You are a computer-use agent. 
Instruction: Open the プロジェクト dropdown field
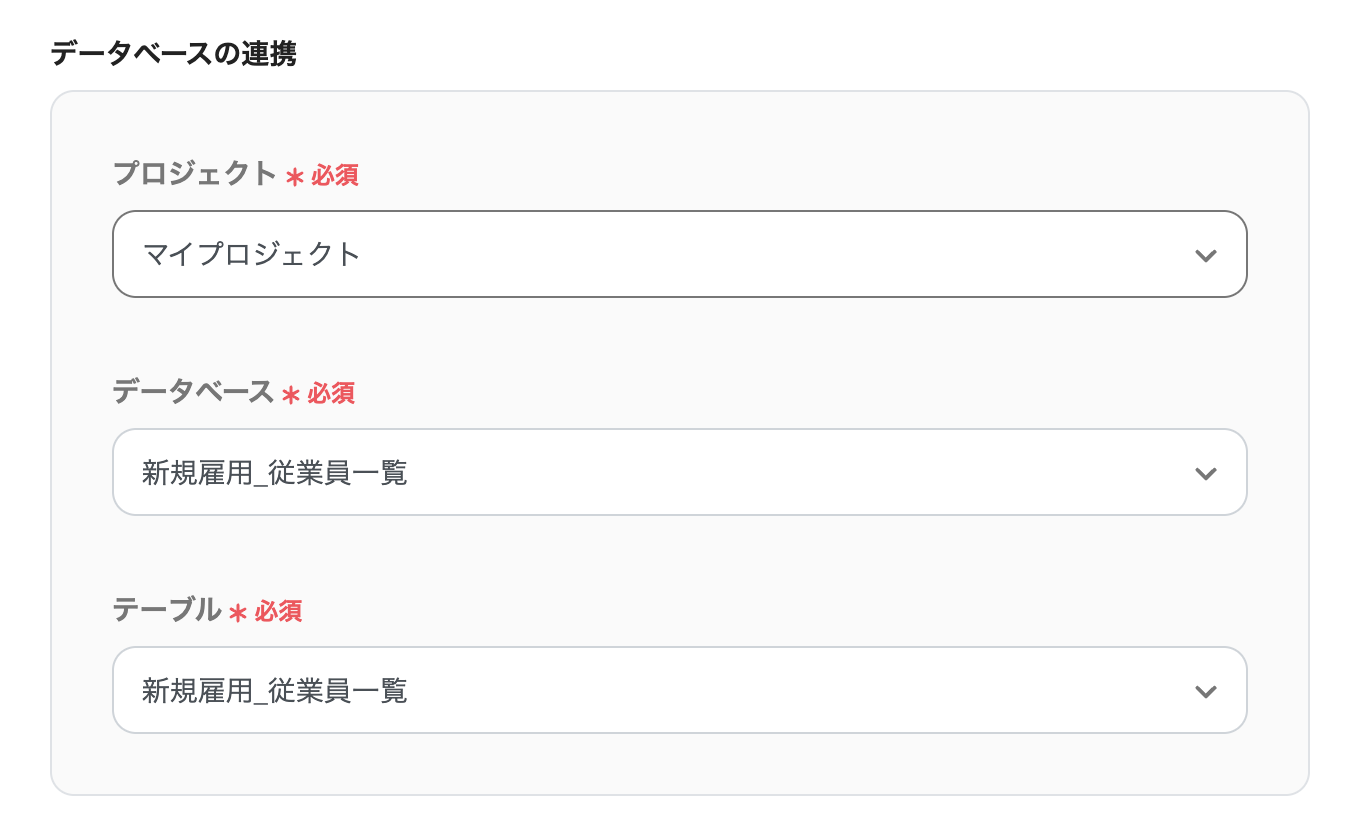coord(679,254)
